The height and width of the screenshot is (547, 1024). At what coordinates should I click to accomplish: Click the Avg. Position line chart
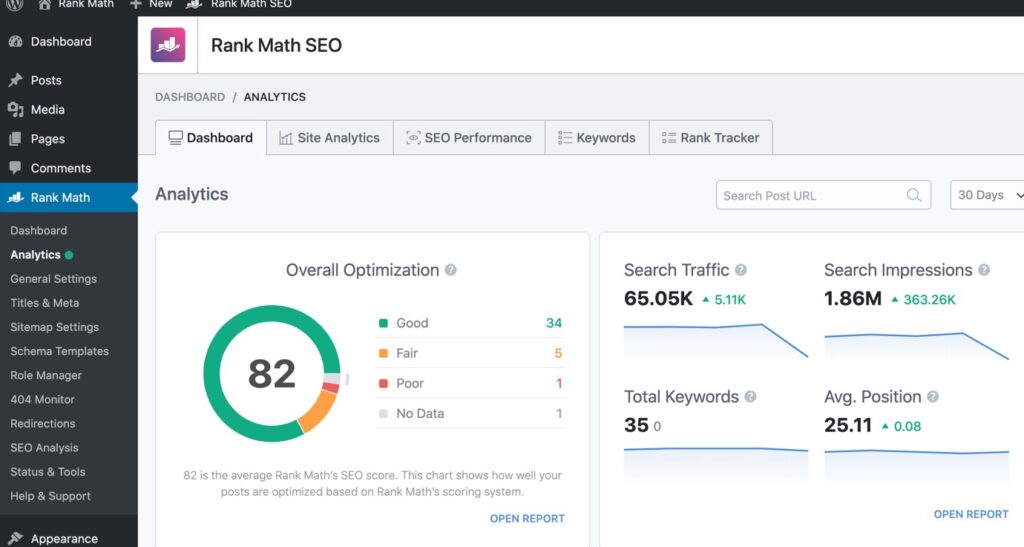coord(916,466)
